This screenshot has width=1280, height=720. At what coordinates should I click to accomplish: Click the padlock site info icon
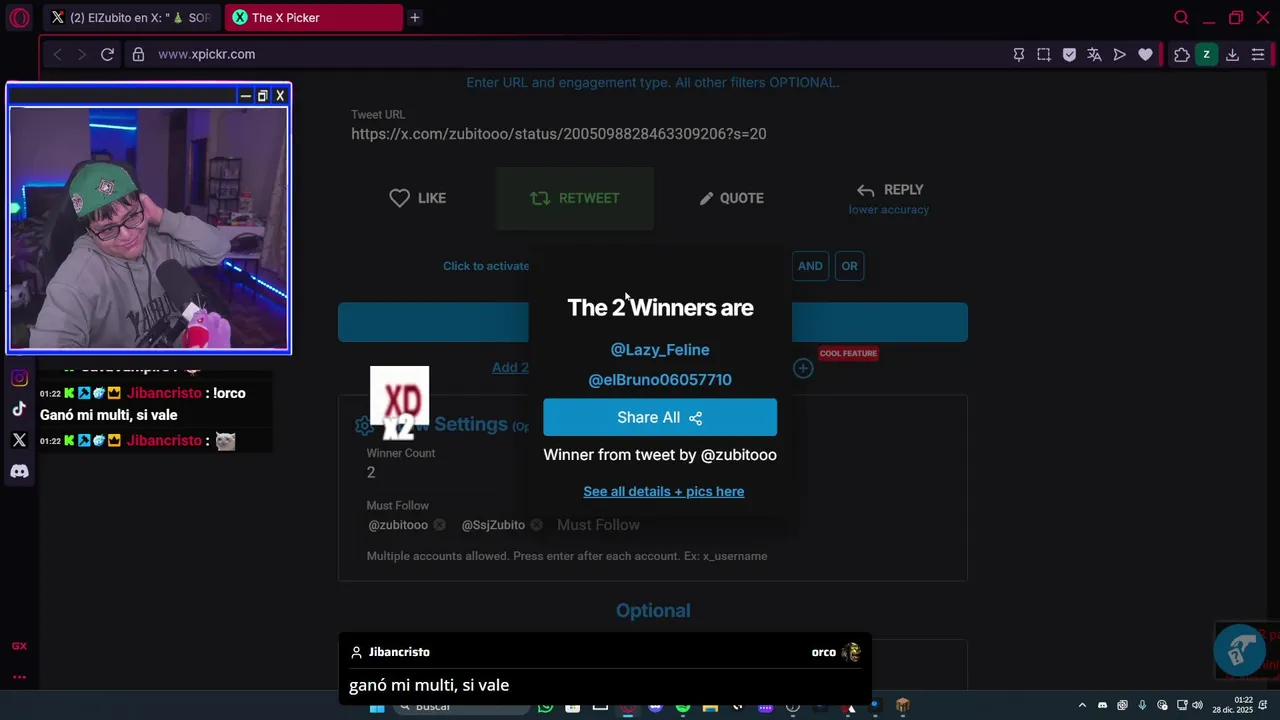138,54
